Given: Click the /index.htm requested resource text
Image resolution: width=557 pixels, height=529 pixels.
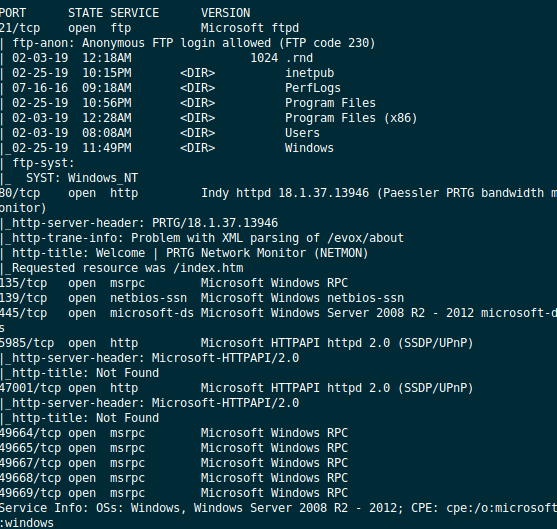Looking at the screenshot, I should pos(209,268).
